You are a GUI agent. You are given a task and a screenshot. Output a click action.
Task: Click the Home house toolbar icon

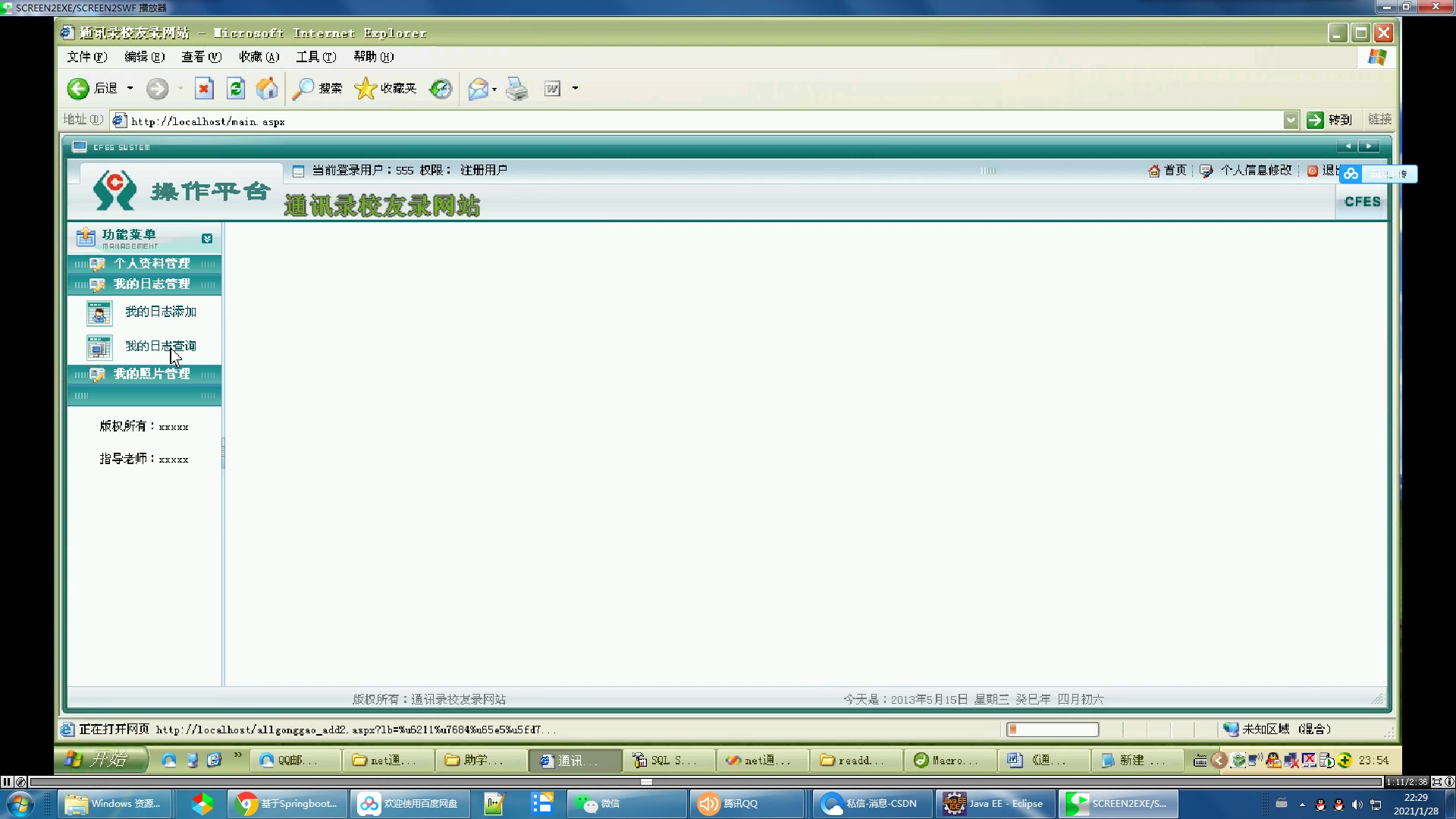(x=266, y=89)
